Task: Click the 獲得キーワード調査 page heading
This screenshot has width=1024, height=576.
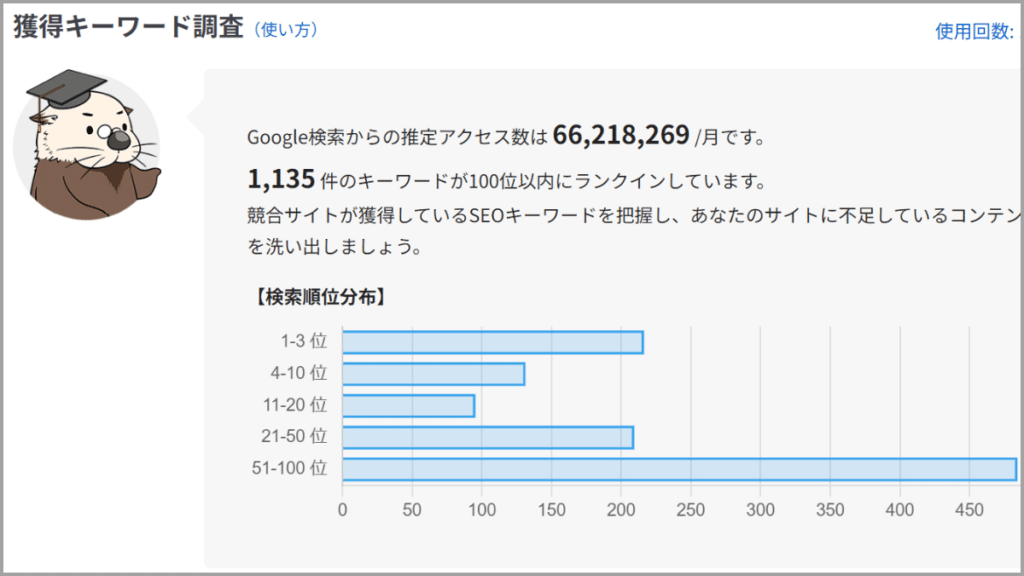Action: coord(128,27)
